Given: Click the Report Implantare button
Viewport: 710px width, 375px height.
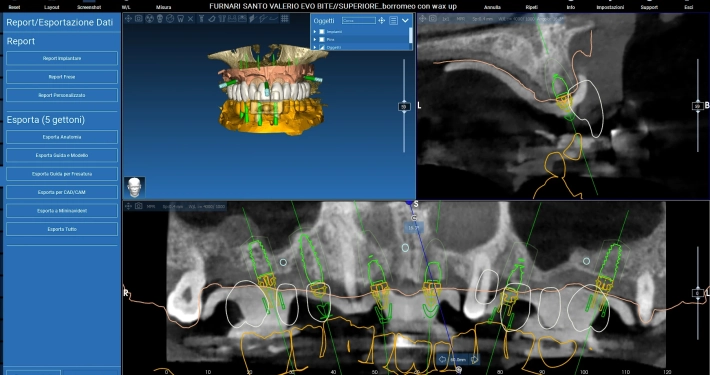Looking at the screenshot, I should point(62,58).
